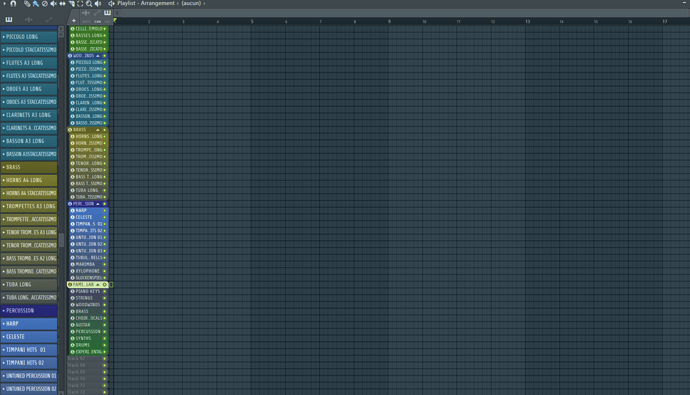The image size is (690, 395).
Task: Open the Playlist - Arrangement menu
Action: tap(146, 4)
